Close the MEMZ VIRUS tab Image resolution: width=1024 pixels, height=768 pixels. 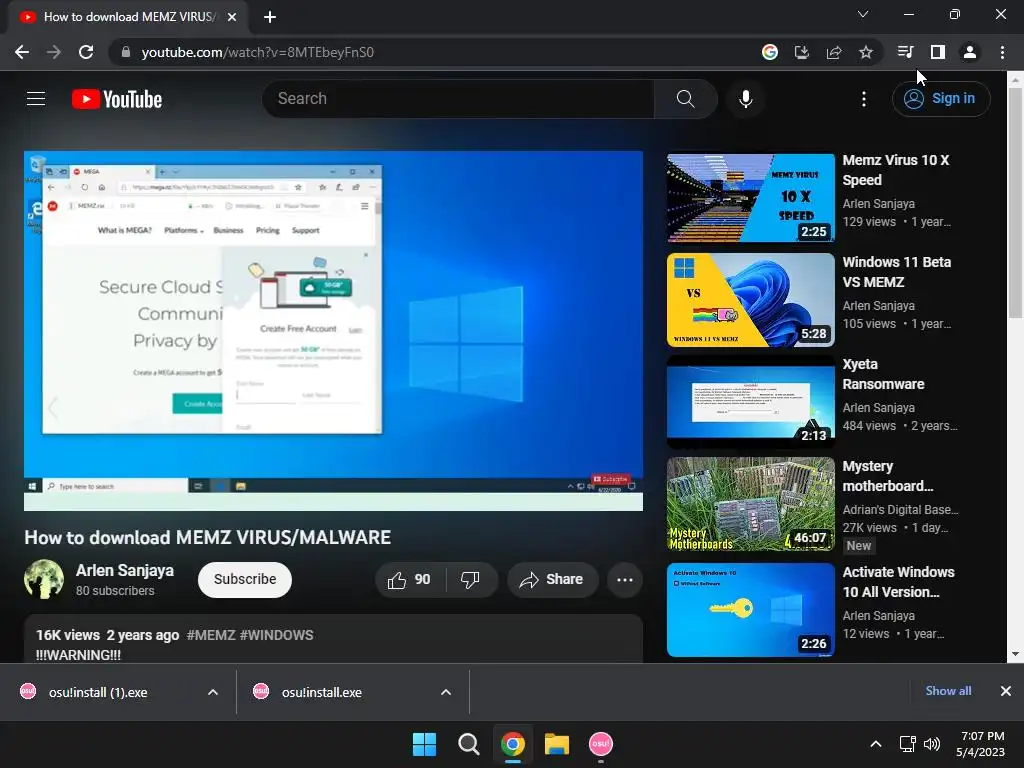click(x=232, y=17)
